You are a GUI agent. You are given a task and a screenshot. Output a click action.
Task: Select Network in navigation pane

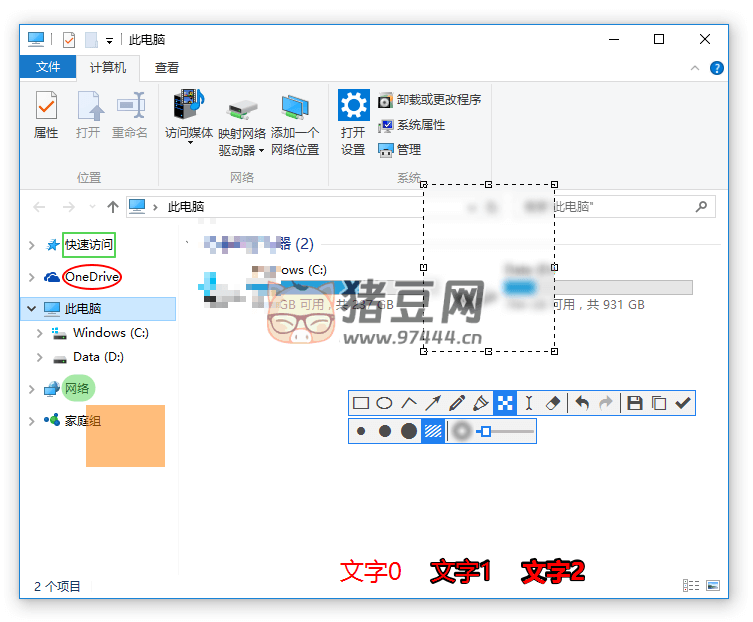coord(77,389)
